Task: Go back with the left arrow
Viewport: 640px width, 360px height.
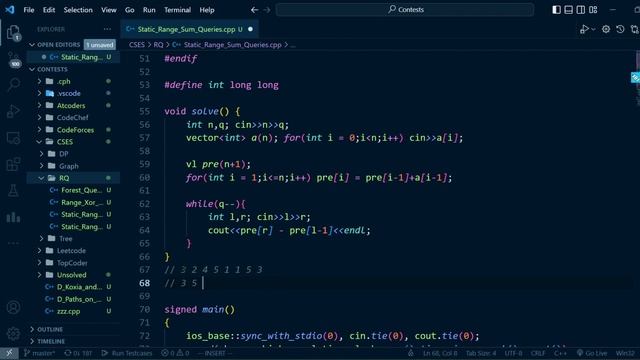Action: coord(254,9)
